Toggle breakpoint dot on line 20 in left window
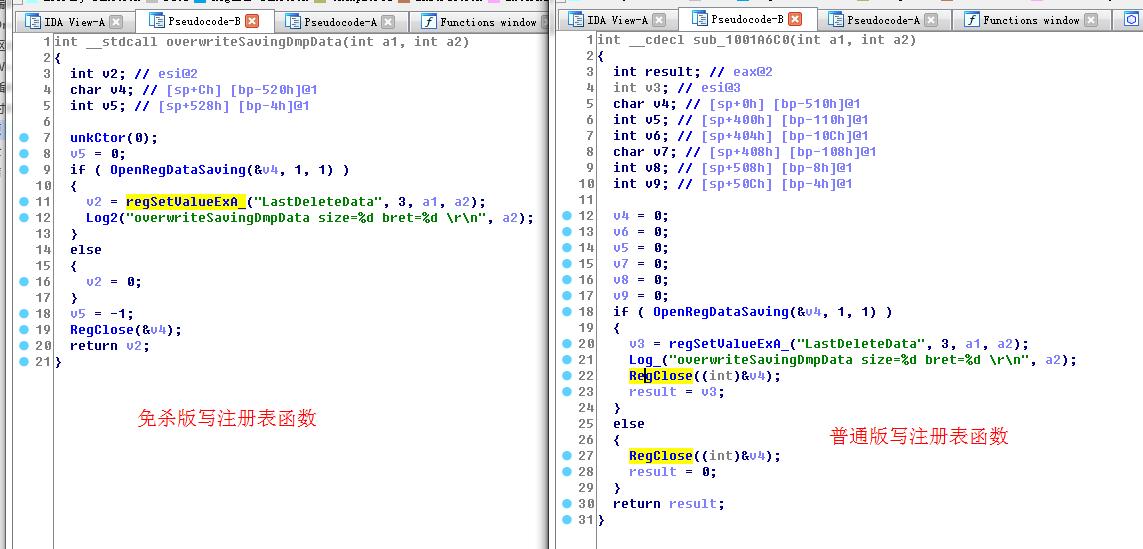Viewport: 1143px width, 549px height. point(24,346)
